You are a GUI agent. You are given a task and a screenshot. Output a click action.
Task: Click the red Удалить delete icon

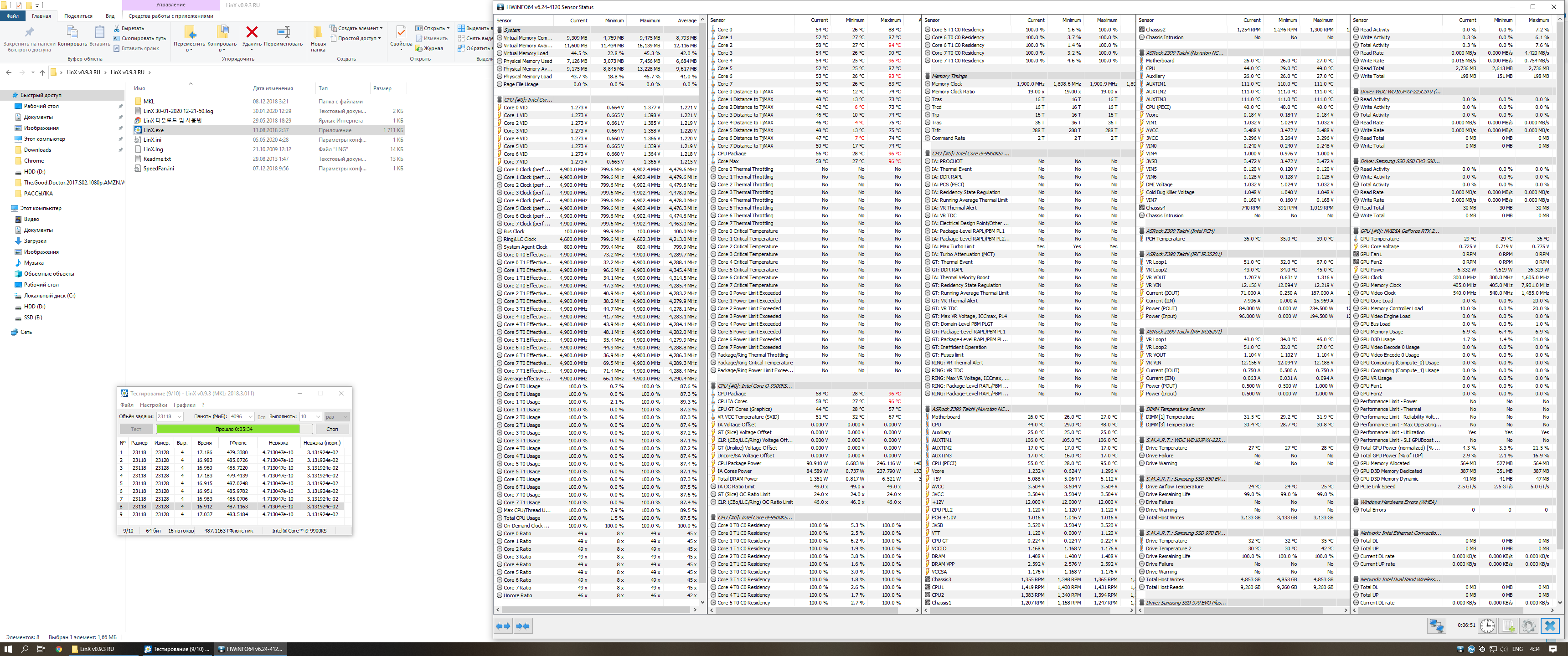(x=252, y=32)
